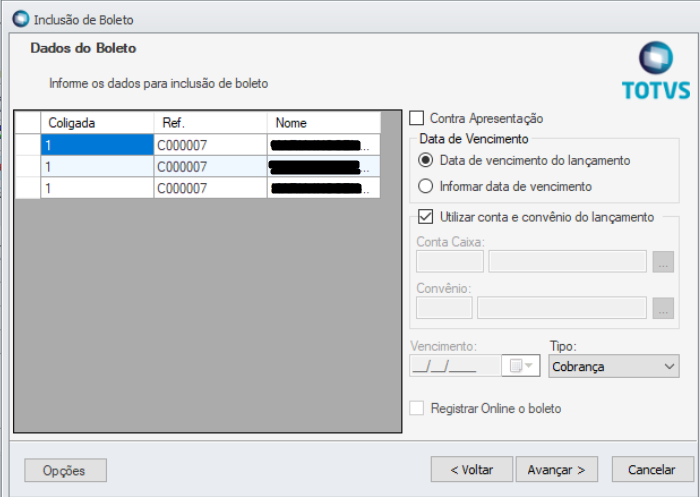Image resolution: width=700 pixels, height=497 pixels.
Task: Click the Vencimento date input field
Action: click(x=456, y=367)
